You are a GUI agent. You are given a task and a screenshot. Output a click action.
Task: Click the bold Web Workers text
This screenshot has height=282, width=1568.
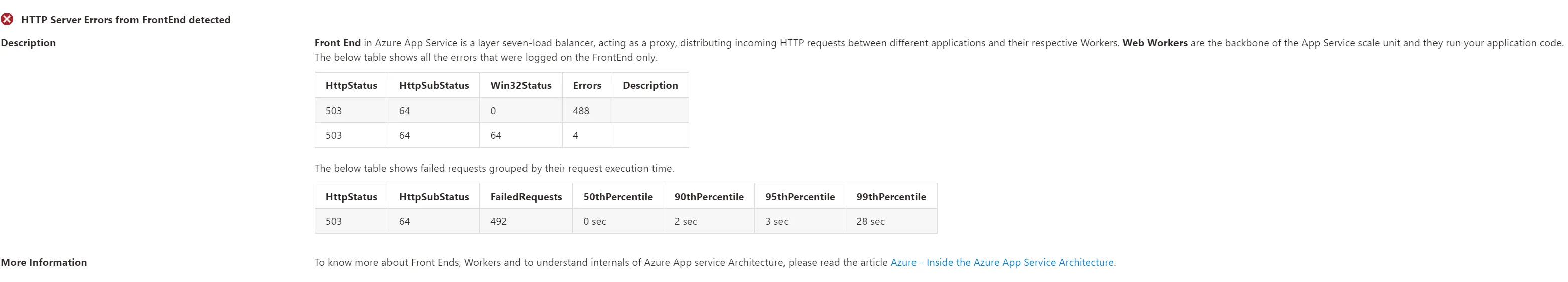1154,43
